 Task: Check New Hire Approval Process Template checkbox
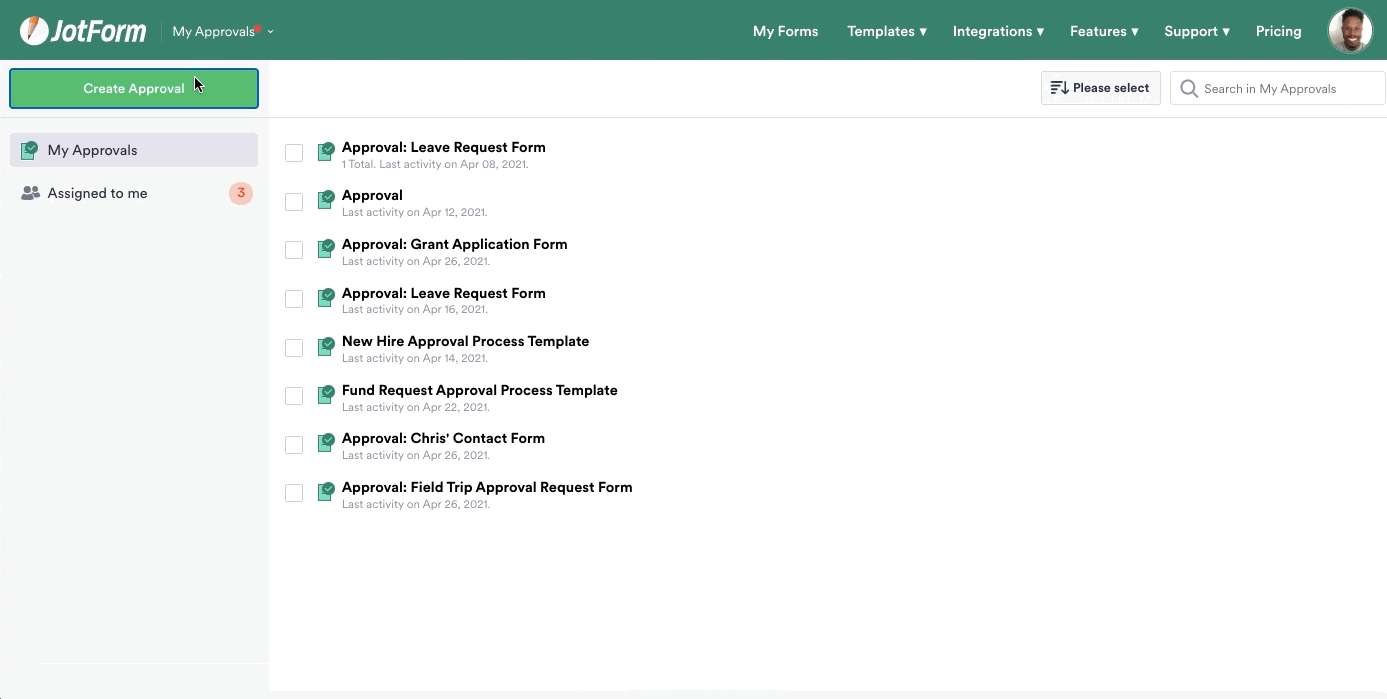coord(294,348)
